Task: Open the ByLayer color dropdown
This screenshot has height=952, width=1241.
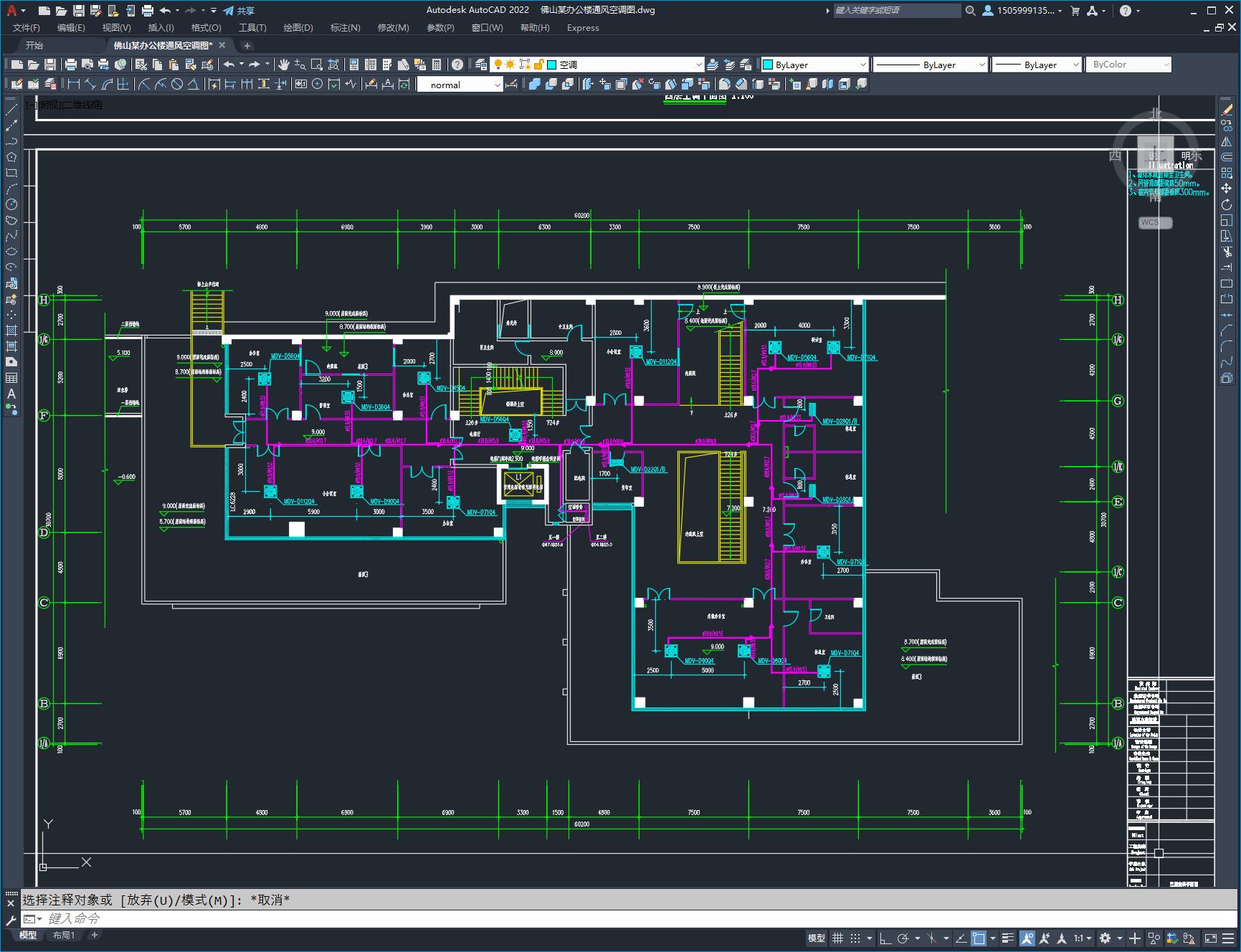Action: point(862,65)
